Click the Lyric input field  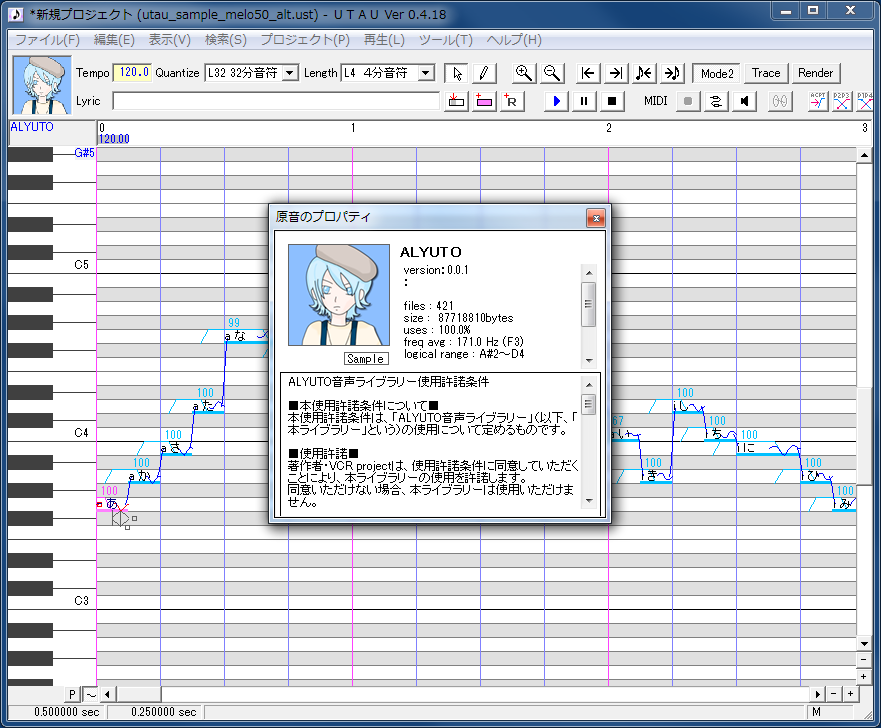pos(276,101)
